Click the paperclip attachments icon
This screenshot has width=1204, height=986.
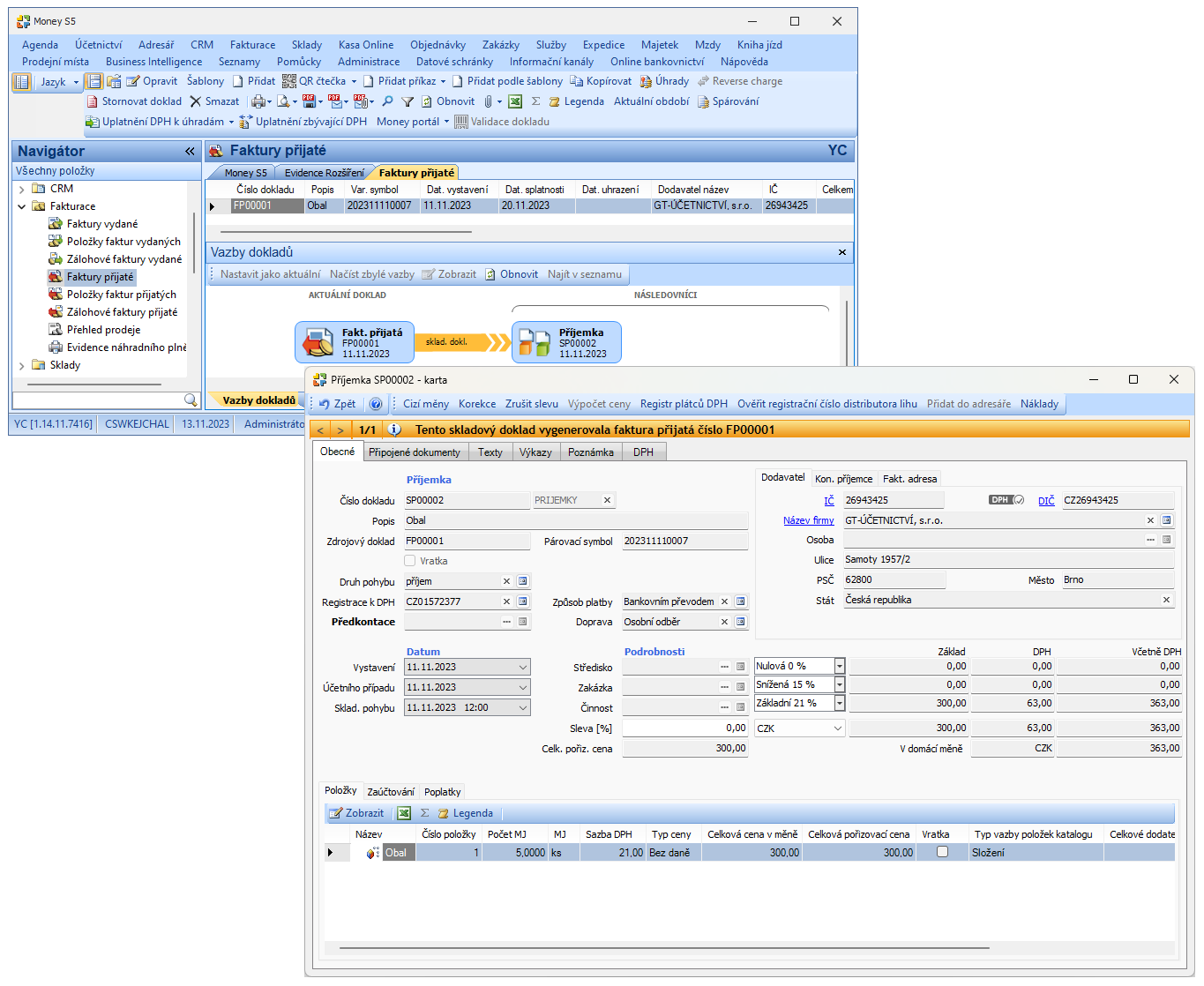pos(488,101)
